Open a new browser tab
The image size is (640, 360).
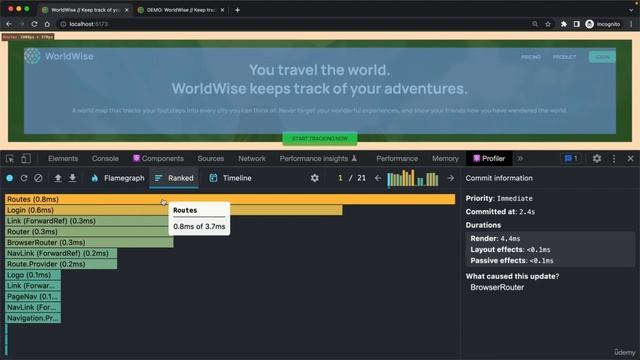click(238, 10)
